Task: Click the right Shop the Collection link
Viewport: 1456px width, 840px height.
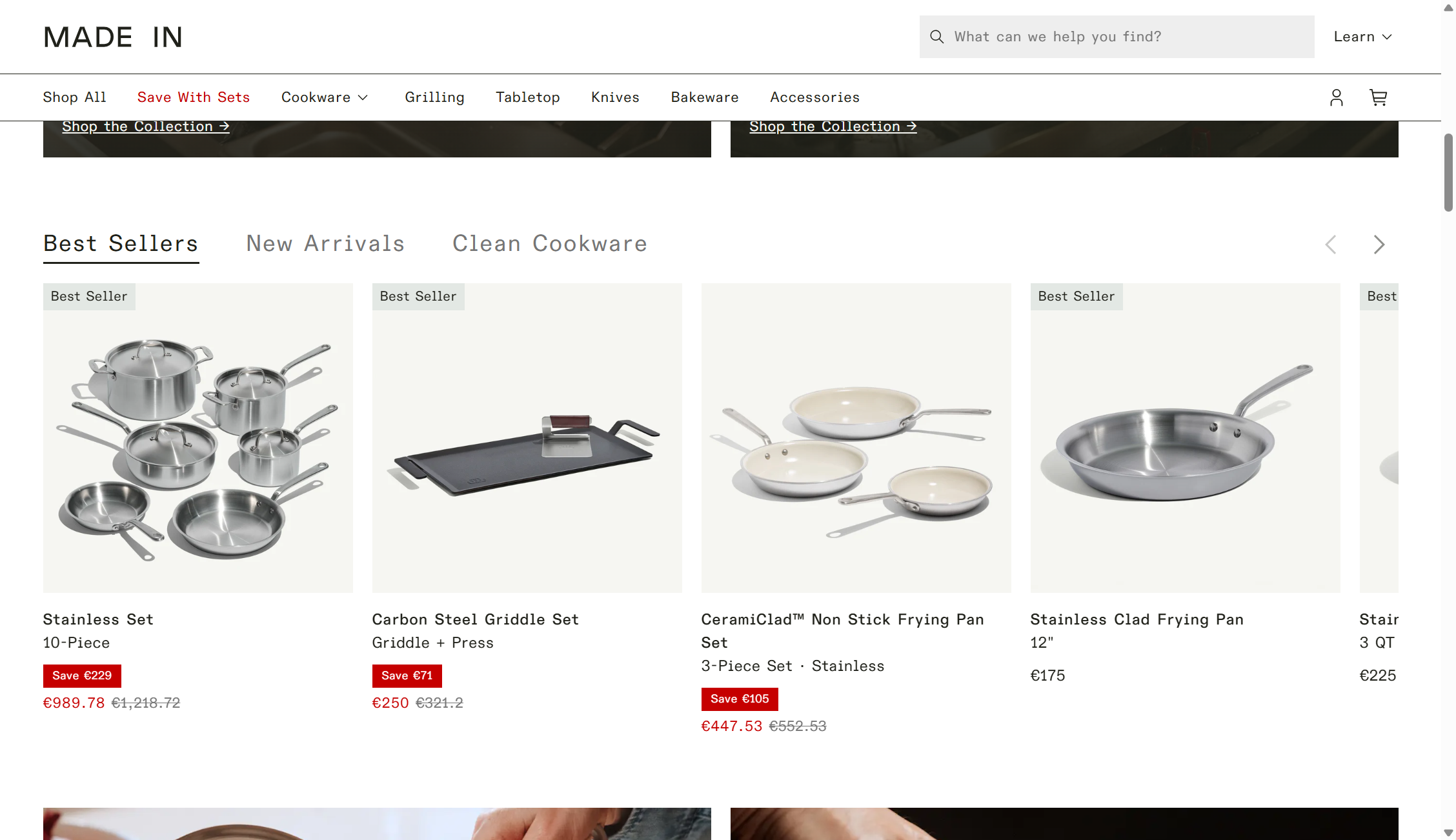Action: [x=833, y=126]
